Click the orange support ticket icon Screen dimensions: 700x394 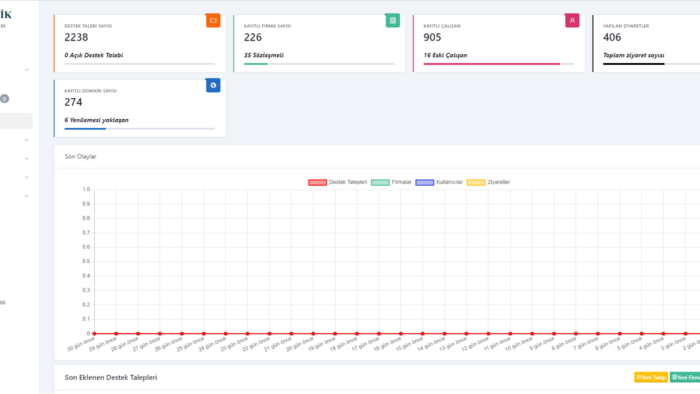[213, 21]
